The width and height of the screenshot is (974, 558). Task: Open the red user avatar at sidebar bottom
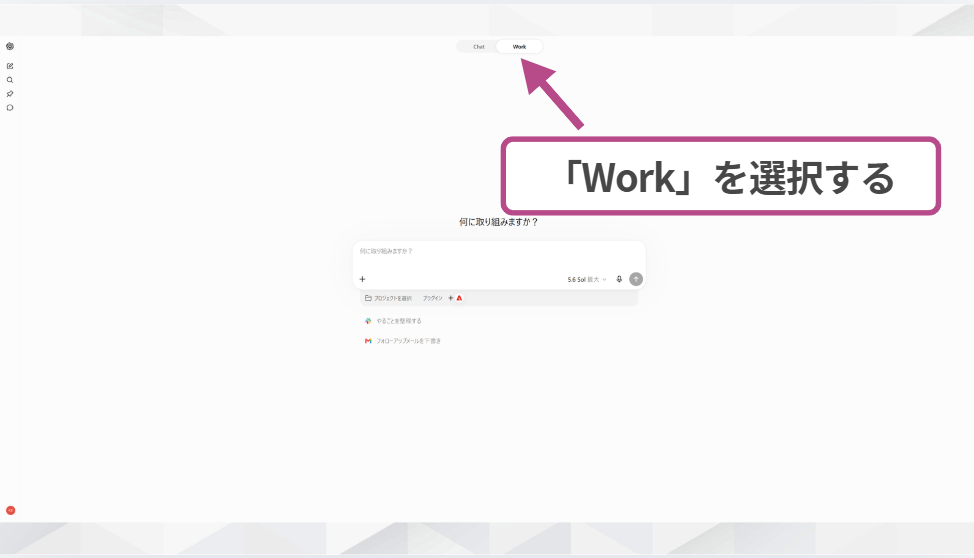11,510
